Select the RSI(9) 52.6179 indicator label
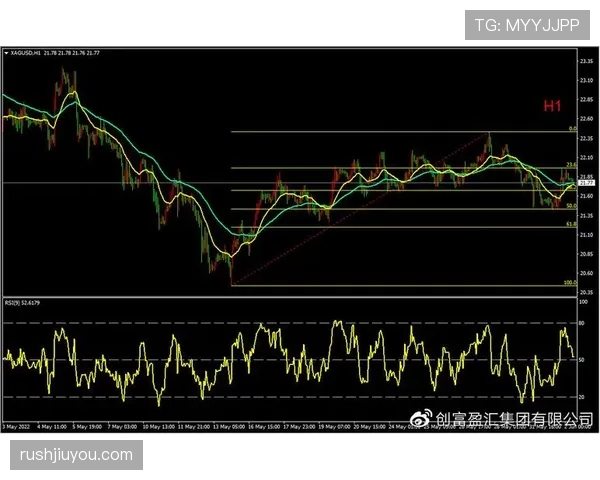Viewport: 600px width, 480px height. (x=22, y=303)
